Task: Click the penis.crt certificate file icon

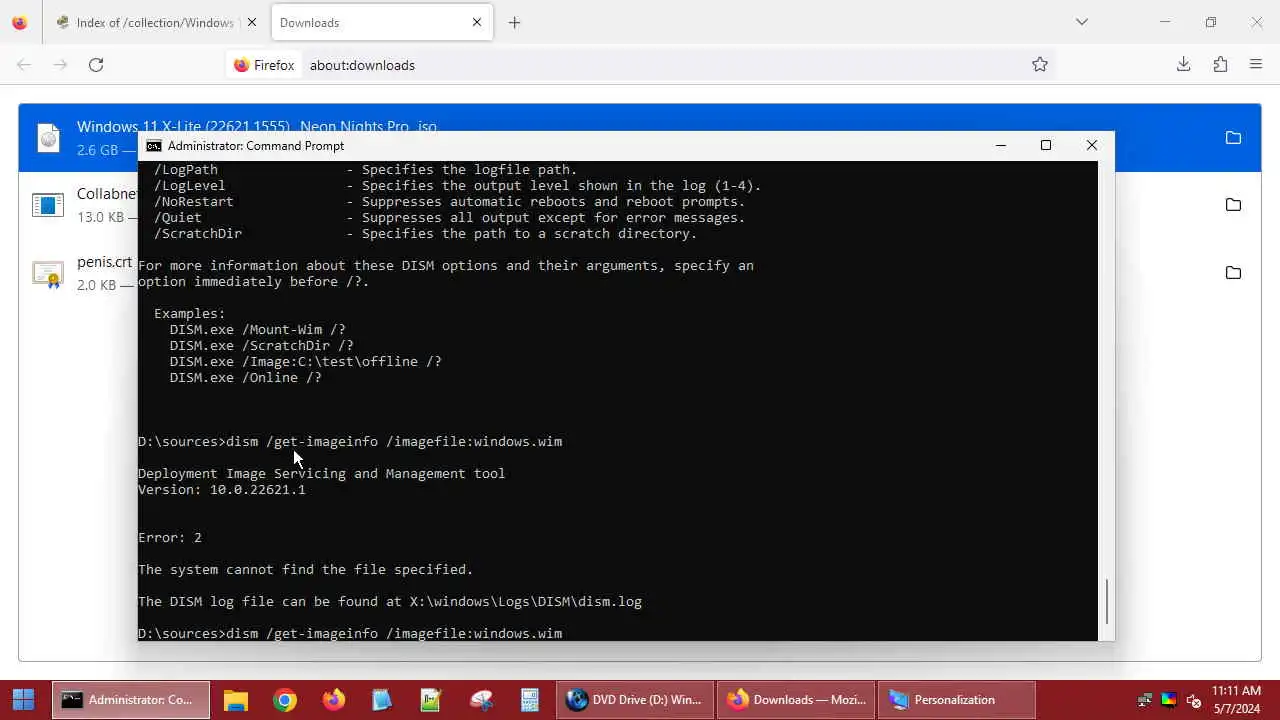Action: pyautogui.click(x=48, y=273)
